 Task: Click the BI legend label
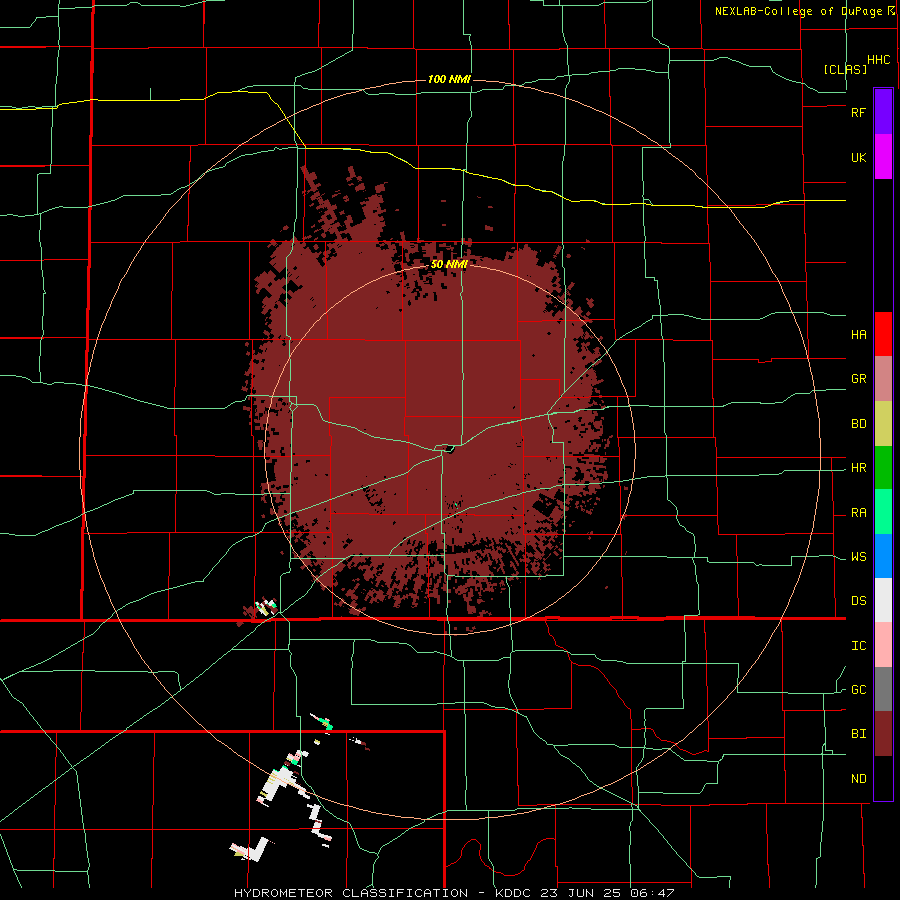coord(858,734)
